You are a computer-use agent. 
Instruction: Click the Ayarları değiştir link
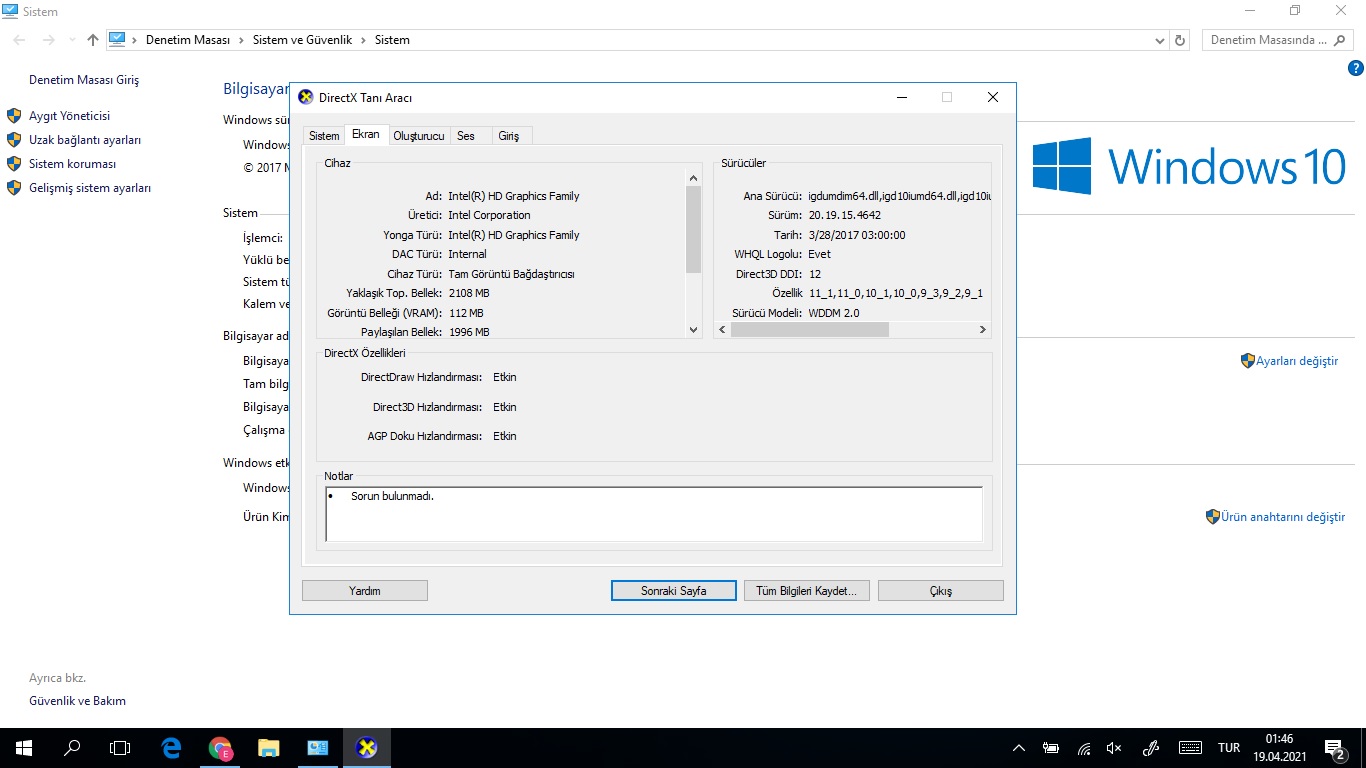pos(1297,361)
